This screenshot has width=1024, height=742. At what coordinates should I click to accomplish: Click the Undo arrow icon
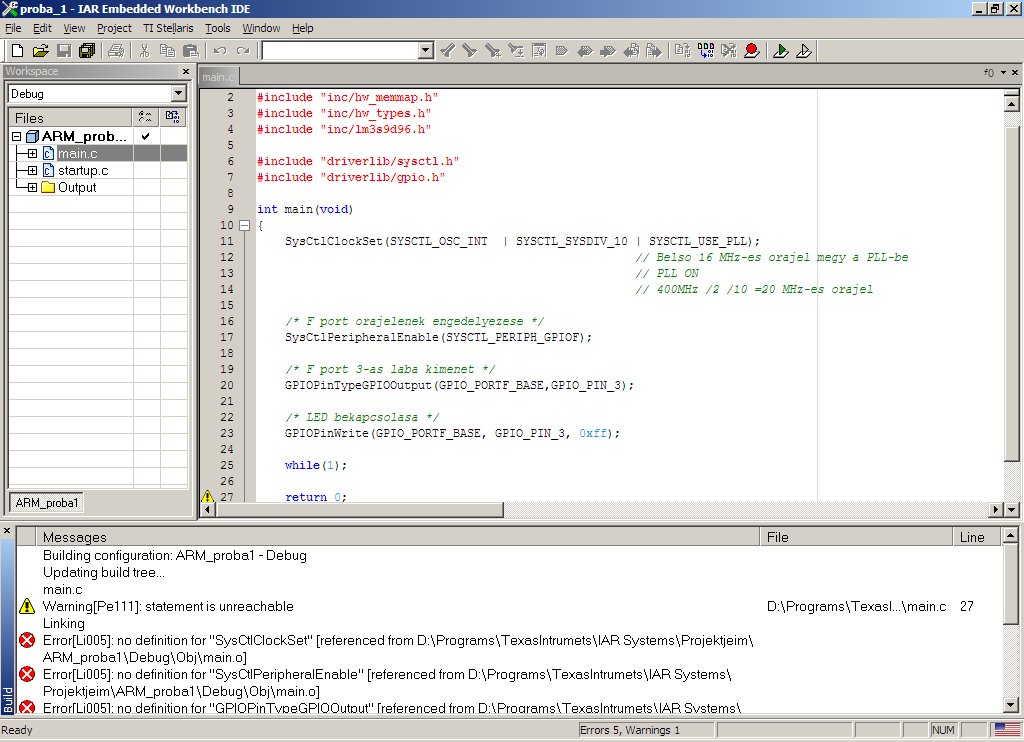(x=220, y=50)
